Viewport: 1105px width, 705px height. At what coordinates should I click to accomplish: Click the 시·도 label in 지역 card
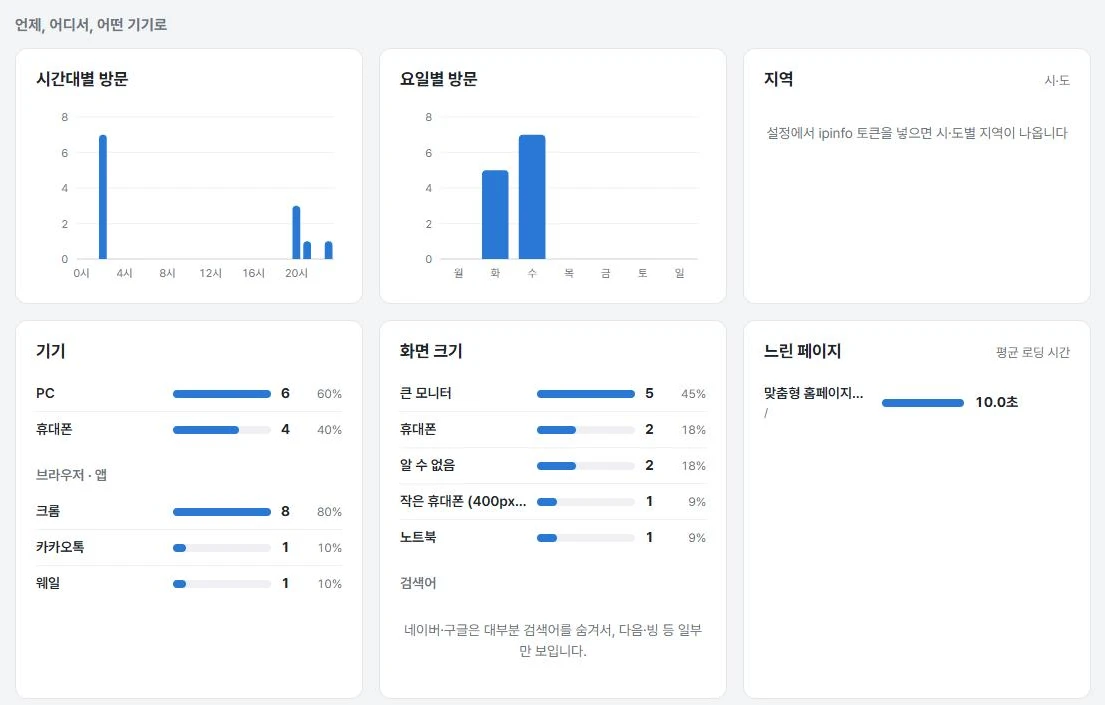click(1057, 80)
